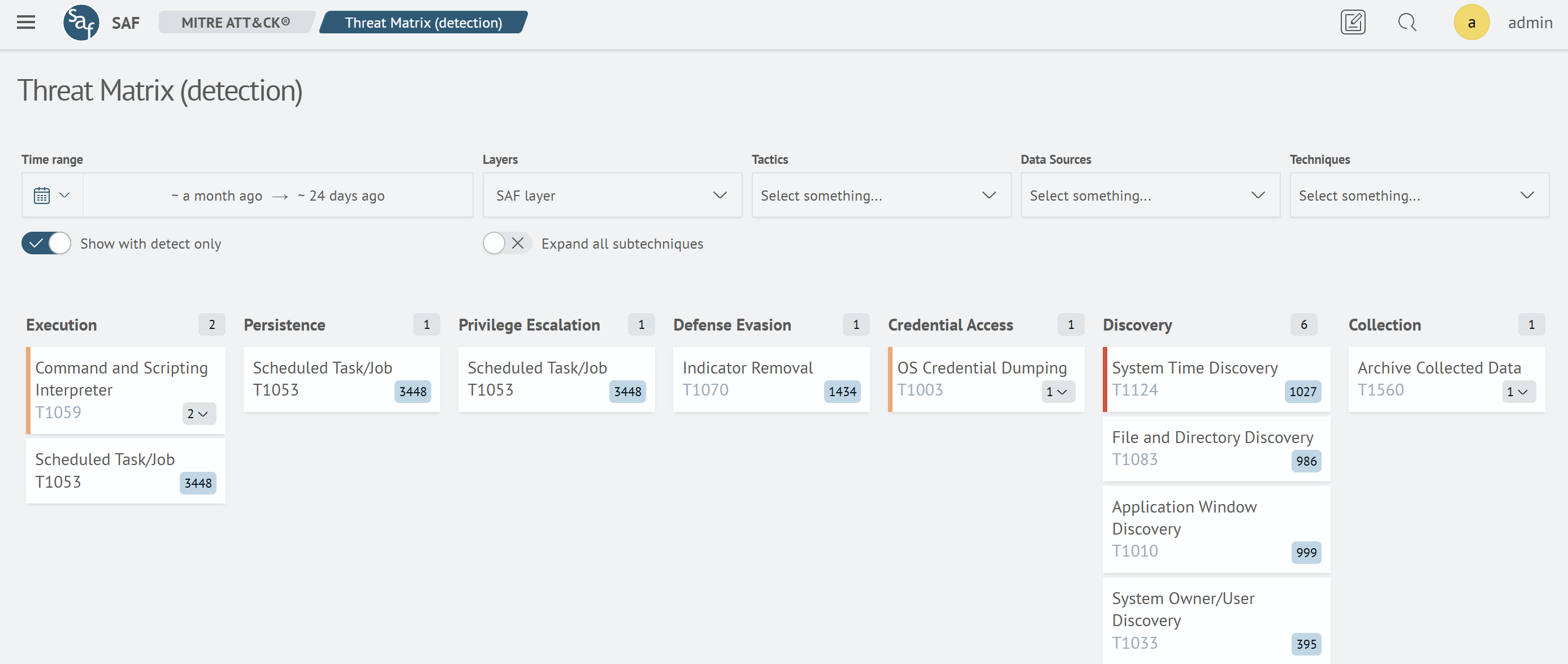Expand Command and Scripting Interpreter subtechniques
Viewport: 1568px width, 664px height.
pos(198,414)
